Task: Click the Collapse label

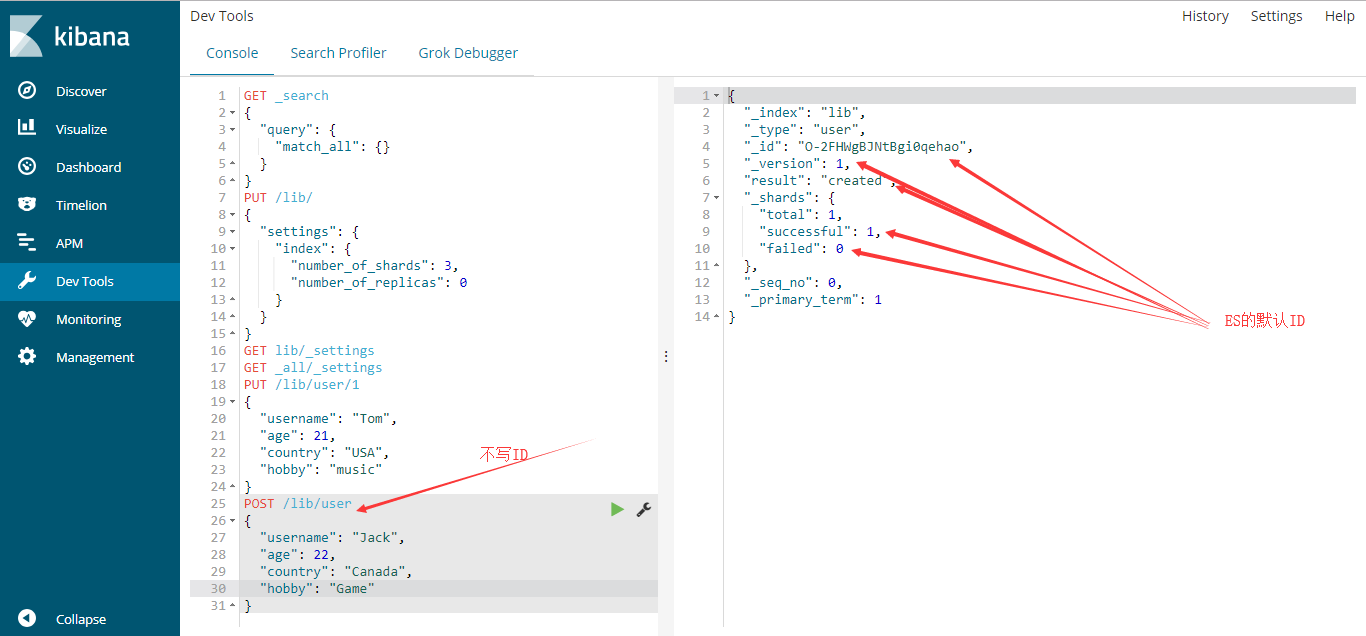Action: click(81, 619)
